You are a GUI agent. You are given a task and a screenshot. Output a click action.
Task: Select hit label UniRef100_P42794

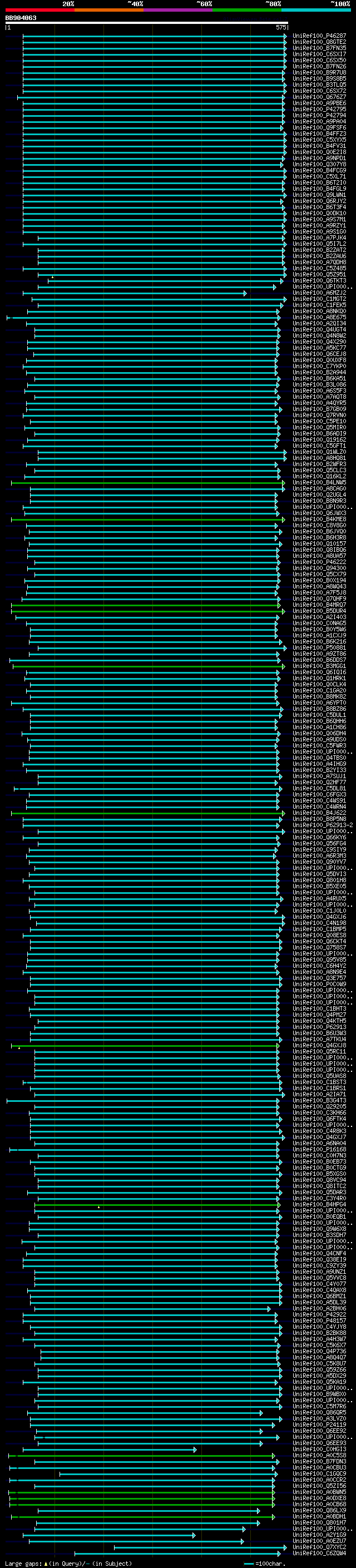tap(319, 116)
